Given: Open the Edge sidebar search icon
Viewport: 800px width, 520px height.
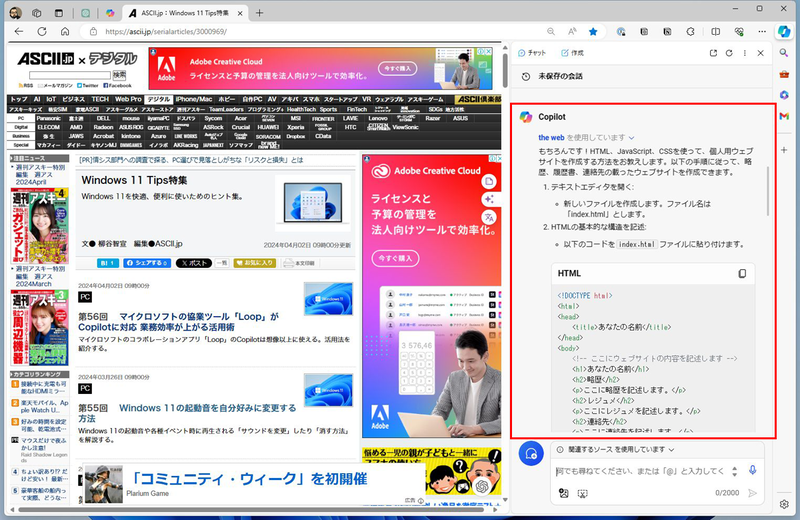Looking at the screenshot, I should [785, 52].
